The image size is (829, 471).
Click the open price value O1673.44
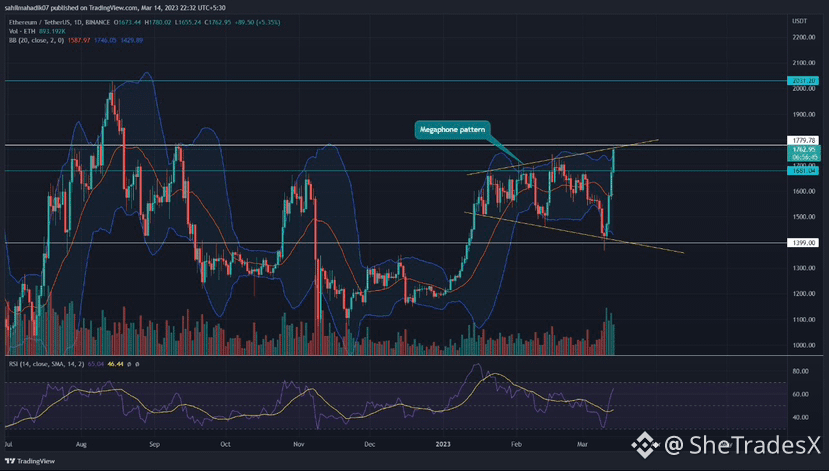pyautogui.click(x=127, y=22)
